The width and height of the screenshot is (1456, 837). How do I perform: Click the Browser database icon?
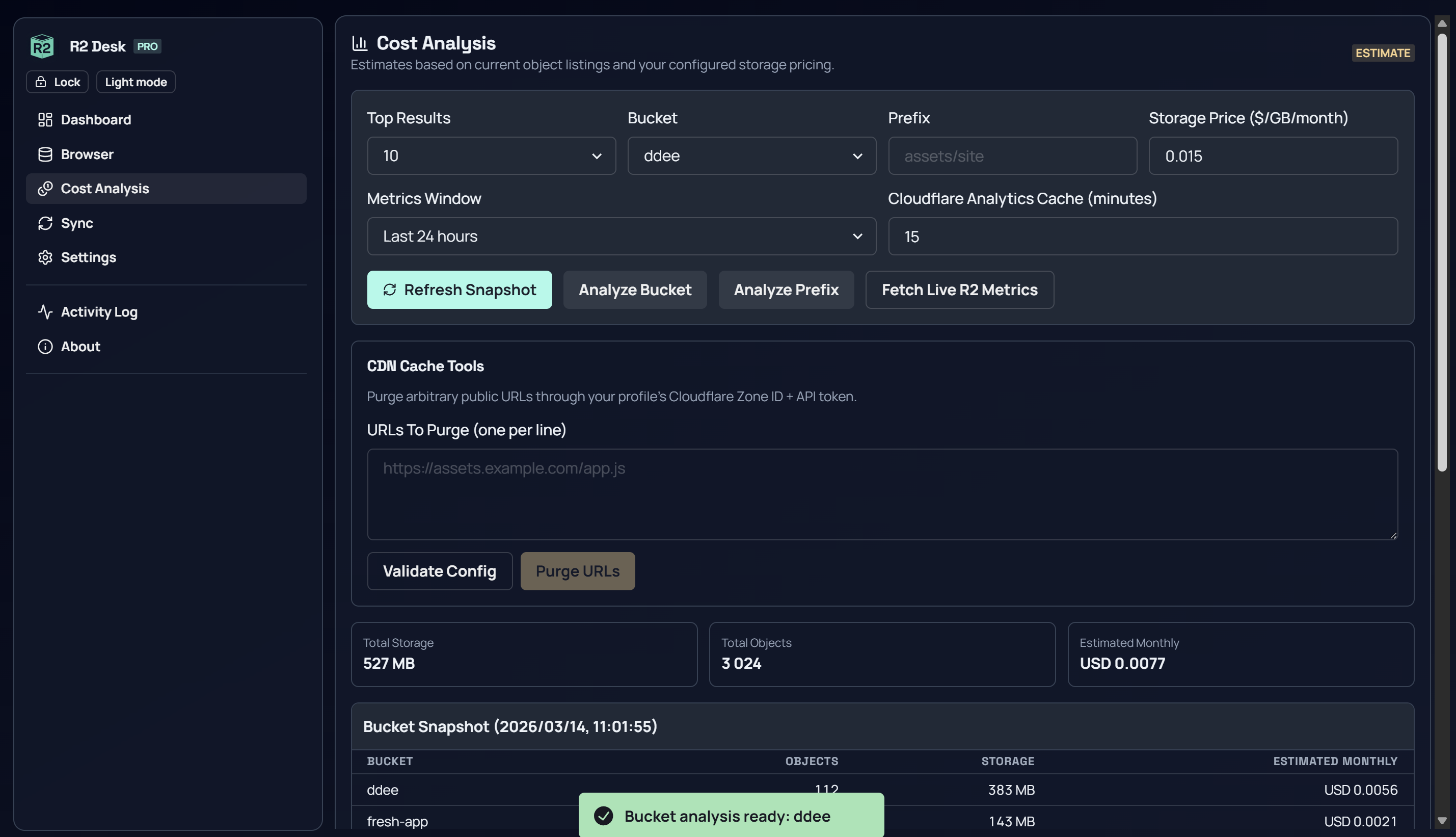(x=45, y=153)
